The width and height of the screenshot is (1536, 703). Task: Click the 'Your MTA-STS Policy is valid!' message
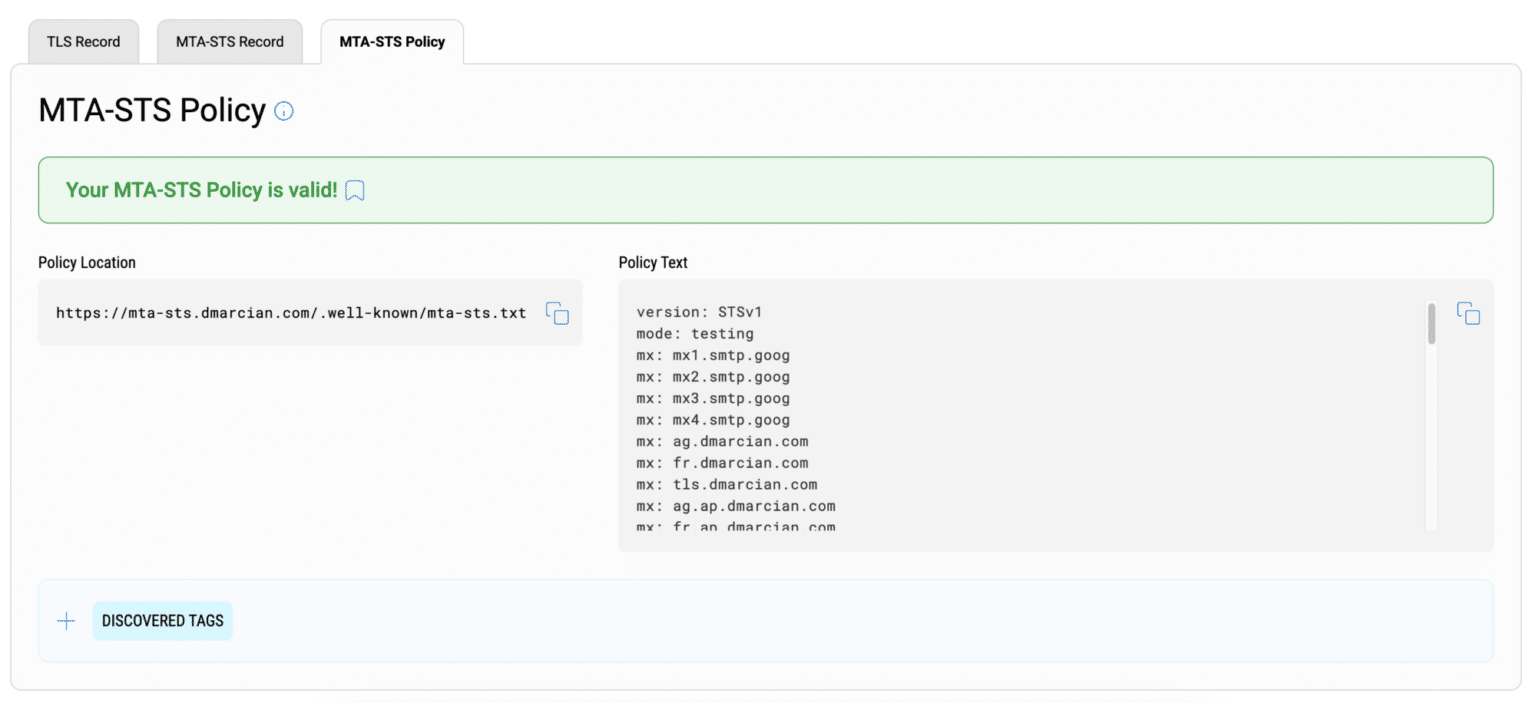(201, 190)
